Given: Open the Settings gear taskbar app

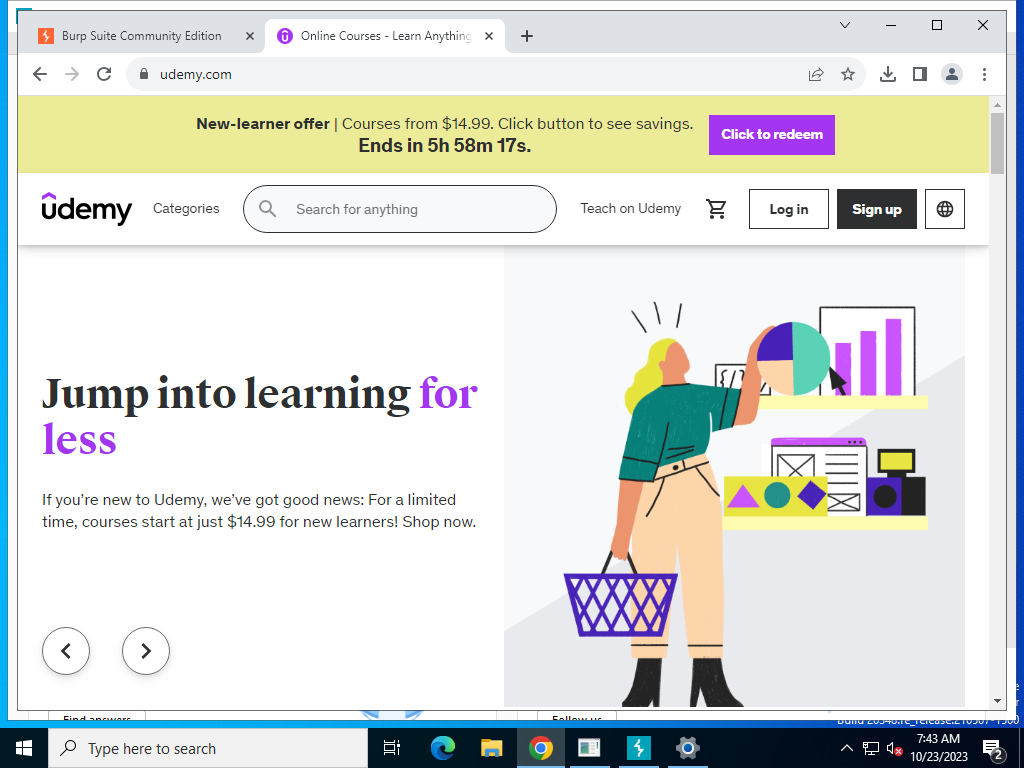Looking at the screenshot, I should [687, 748].
